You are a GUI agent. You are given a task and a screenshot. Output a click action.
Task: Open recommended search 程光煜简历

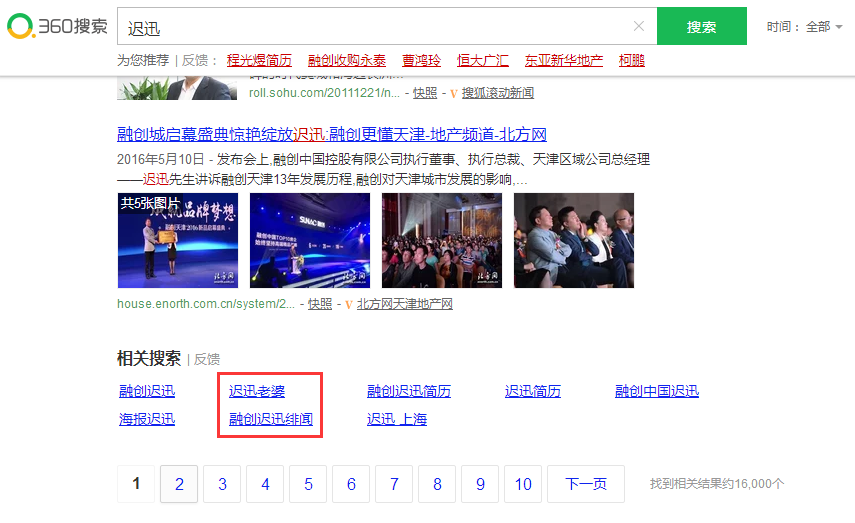[x=259, y=60]
